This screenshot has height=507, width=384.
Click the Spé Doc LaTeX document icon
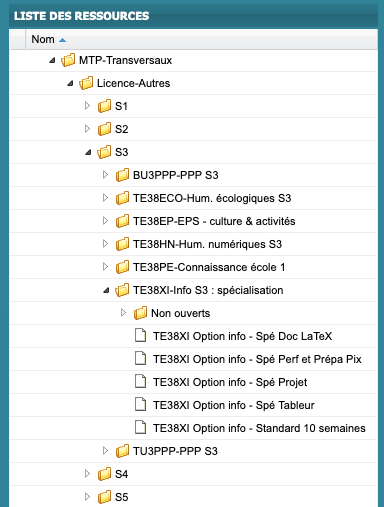[140, 336]
